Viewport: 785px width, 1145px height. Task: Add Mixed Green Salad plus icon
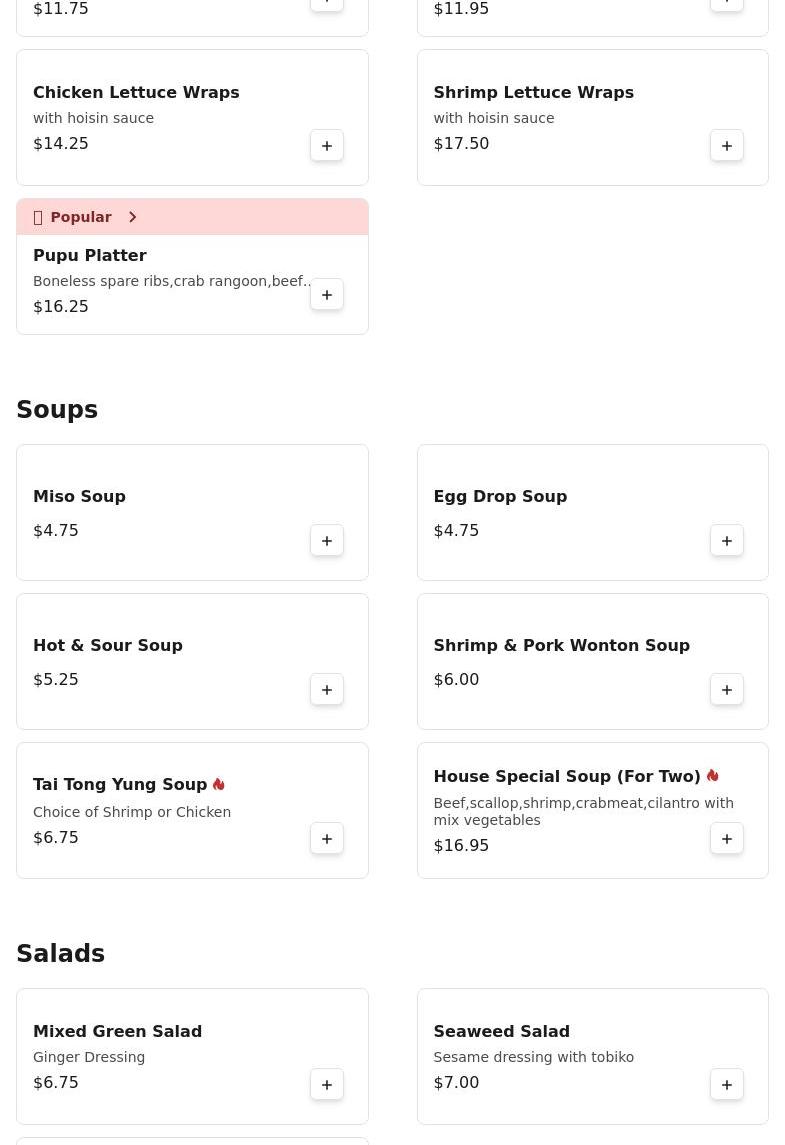(x=327, y=1085)
